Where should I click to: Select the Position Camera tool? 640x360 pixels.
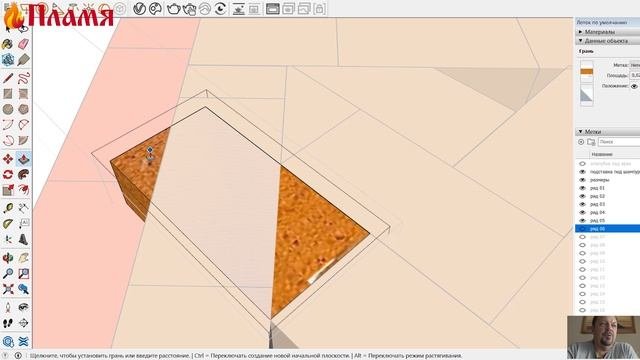8,307
